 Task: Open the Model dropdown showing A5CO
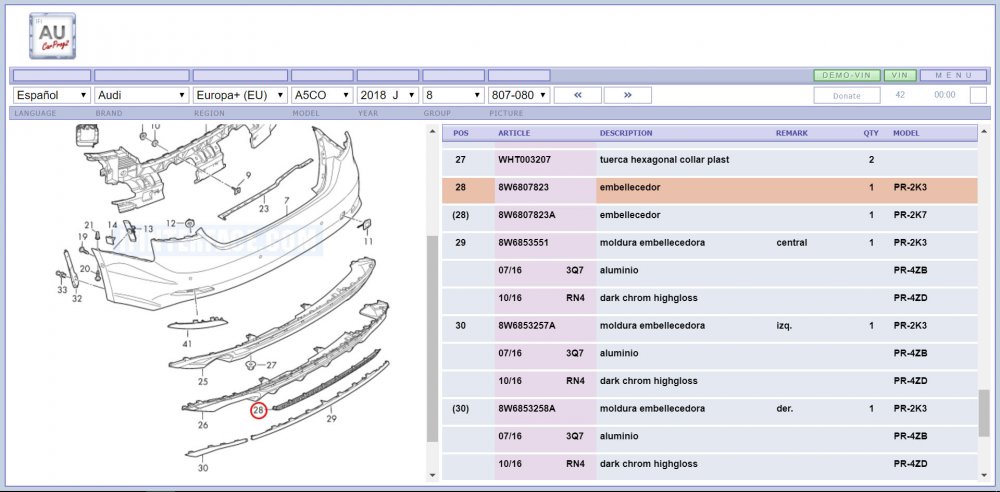click(322, 95)
